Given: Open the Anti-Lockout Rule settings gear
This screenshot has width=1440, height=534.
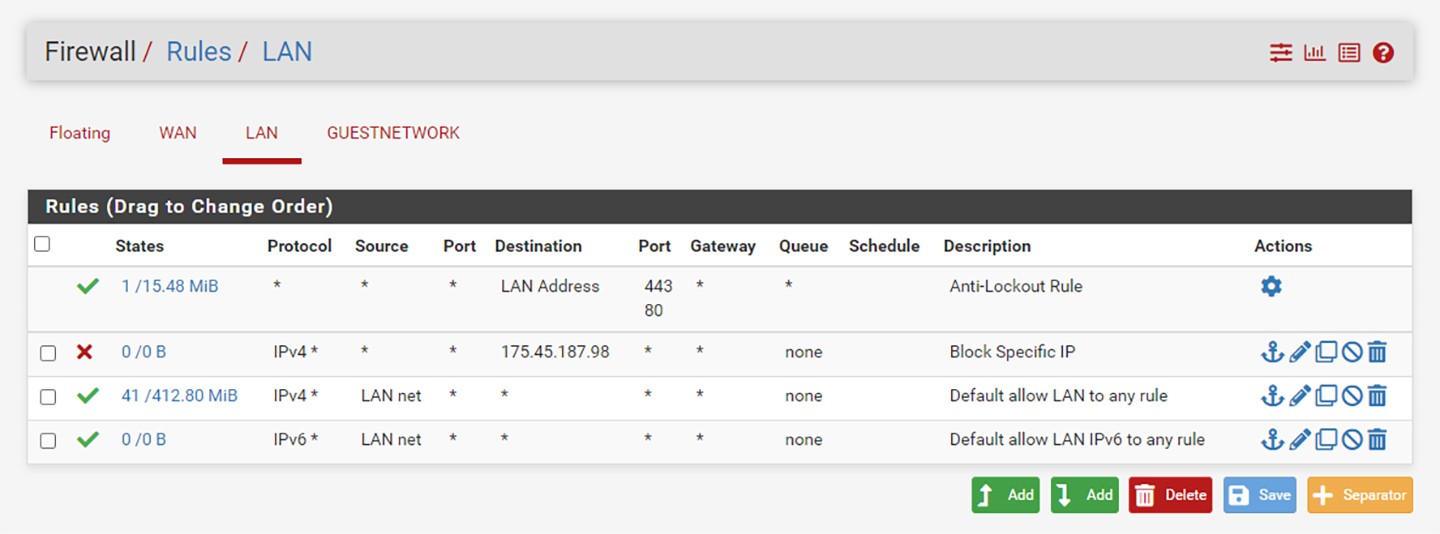Looking at the screenshot, I should coord(1271,287).
